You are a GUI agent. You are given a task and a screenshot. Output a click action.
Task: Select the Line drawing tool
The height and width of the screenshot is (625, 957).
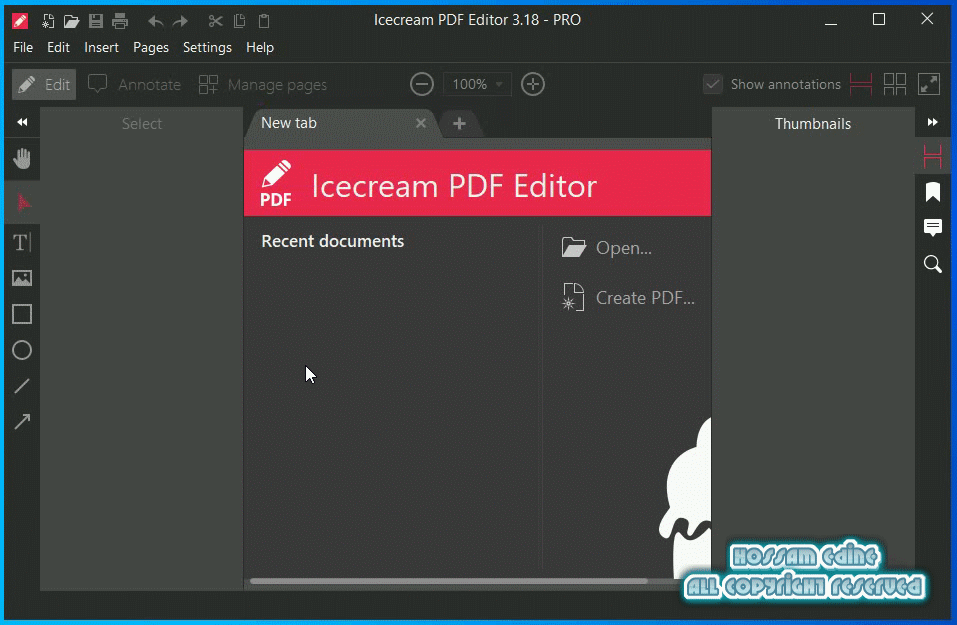[22, 386]
